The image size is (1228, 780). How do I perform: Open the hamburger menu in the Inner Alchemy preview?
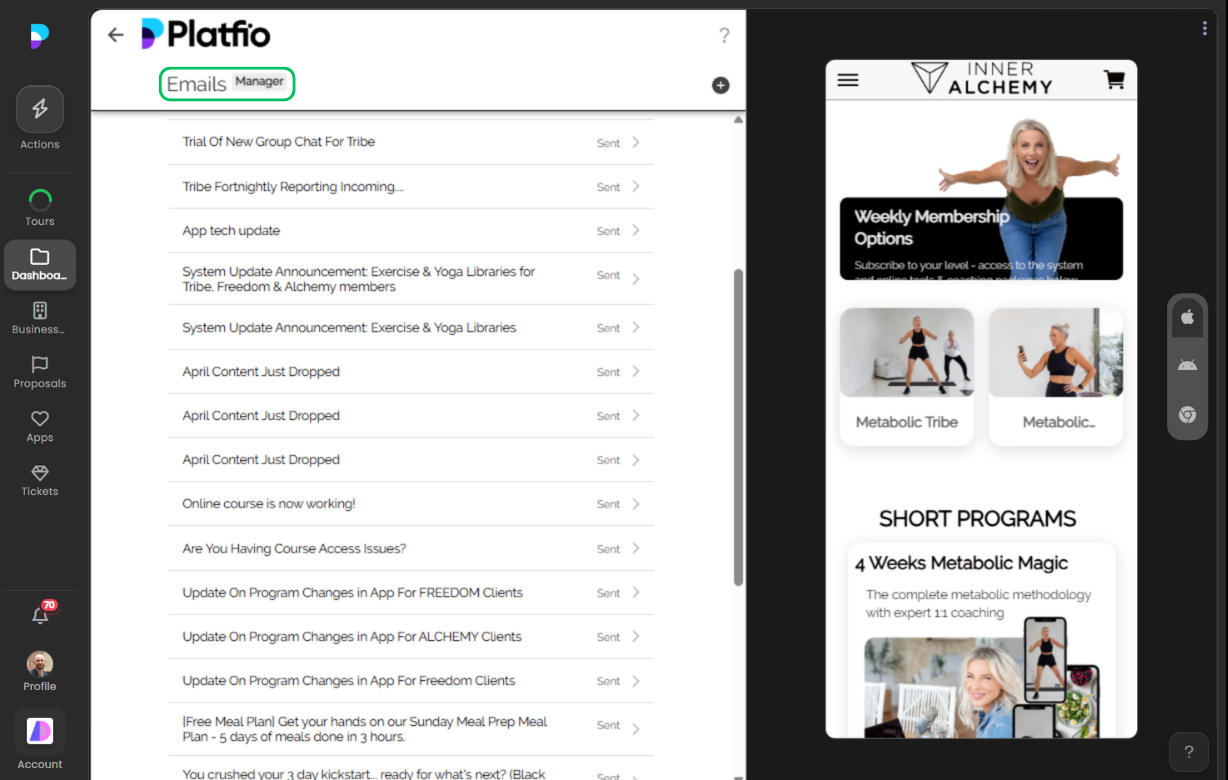point(848,79)
